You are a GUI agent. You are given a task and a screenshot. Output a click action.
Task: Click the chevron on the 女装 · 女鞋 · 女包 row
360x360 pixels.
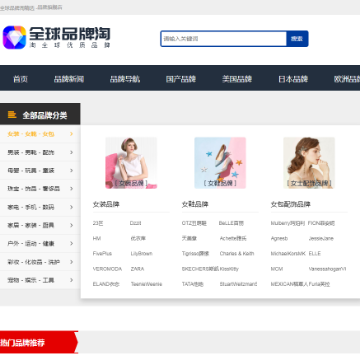point(71,134)
